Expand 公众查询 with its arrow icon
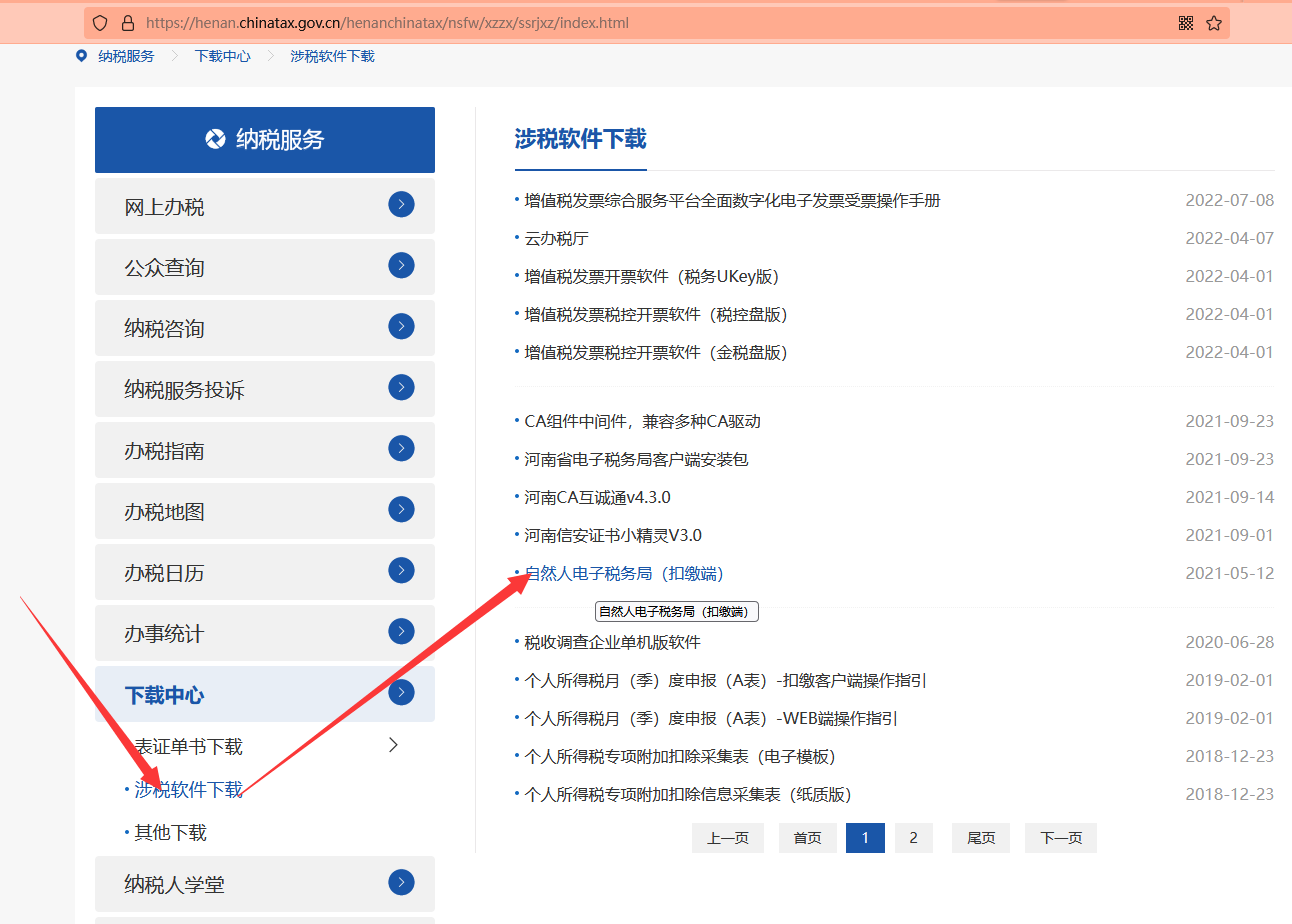Image resolution: width=1292 pixels, height=924 pixels. point(401,265)
